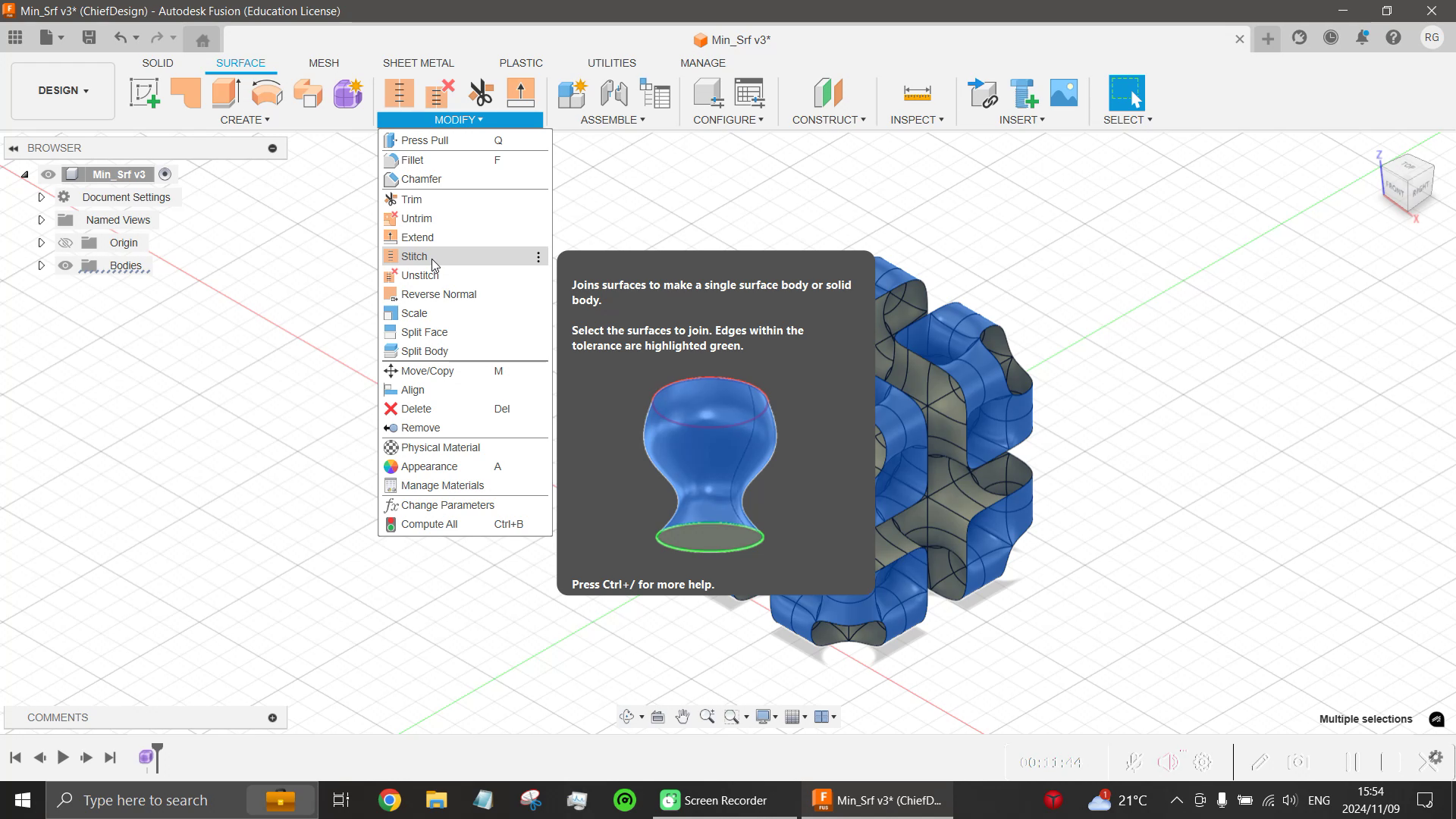Open the Notifications bell icon
The height and width of the screenshot is (819, 1456).
[x=1363, y=37]
